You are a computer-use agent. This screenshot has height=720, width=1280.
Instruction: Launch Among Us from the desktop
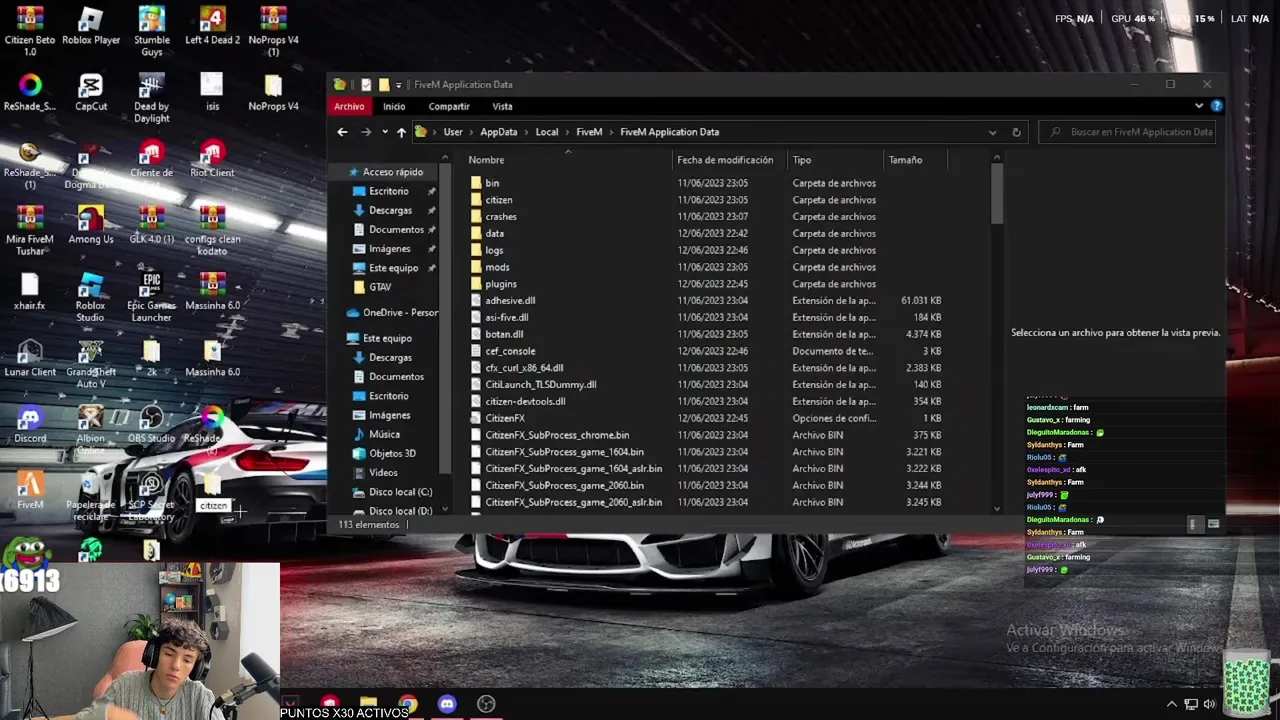tap(91, 225)
